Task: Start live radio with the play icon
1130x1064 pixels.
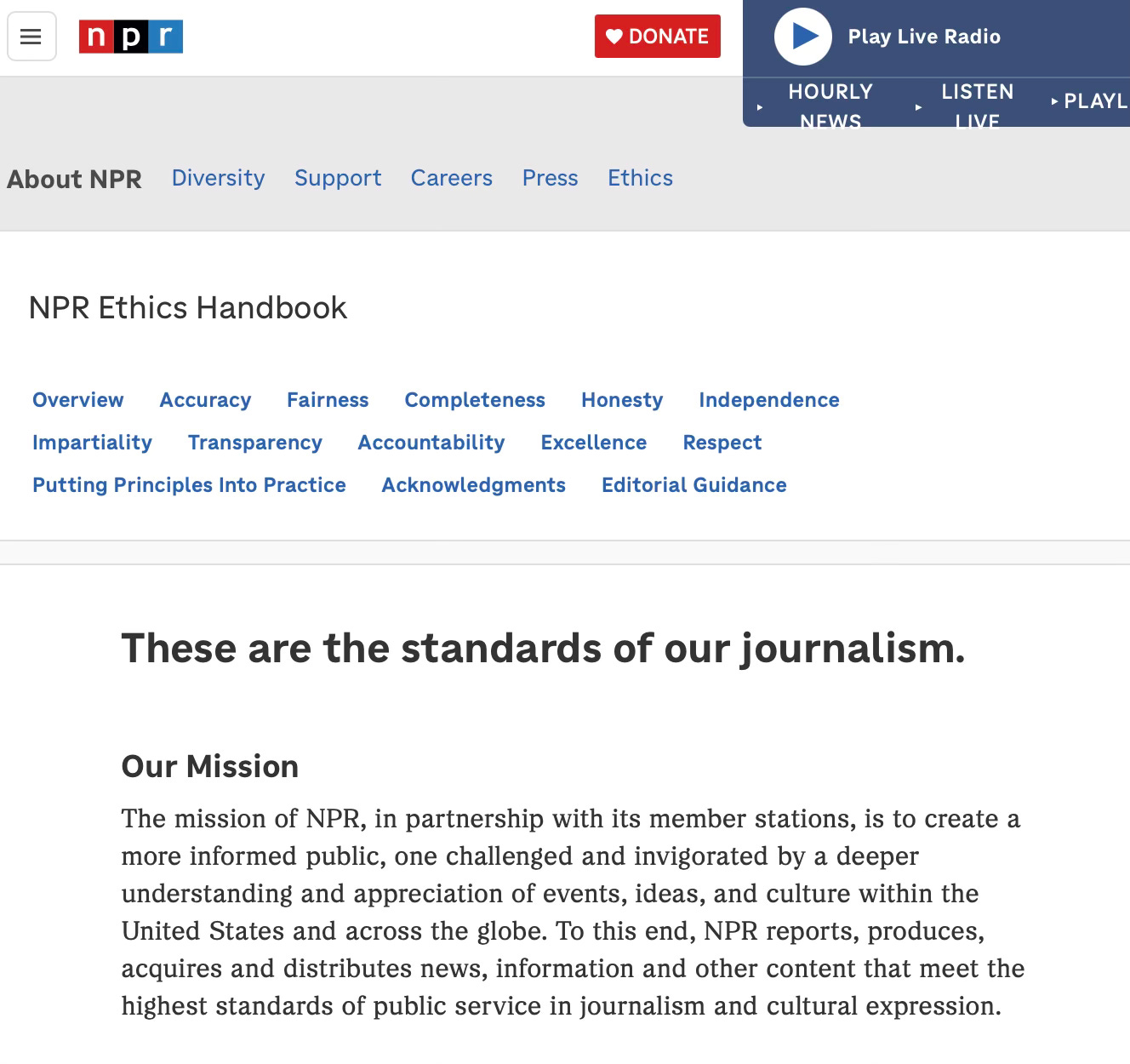Action: pos(802,37)
